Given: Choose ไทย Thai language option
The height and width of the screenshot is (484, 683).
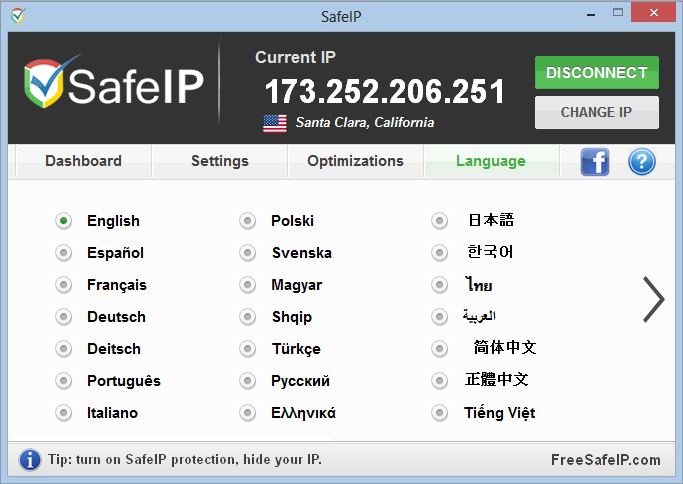Looking at the screenshot, I should pos(440,285).
